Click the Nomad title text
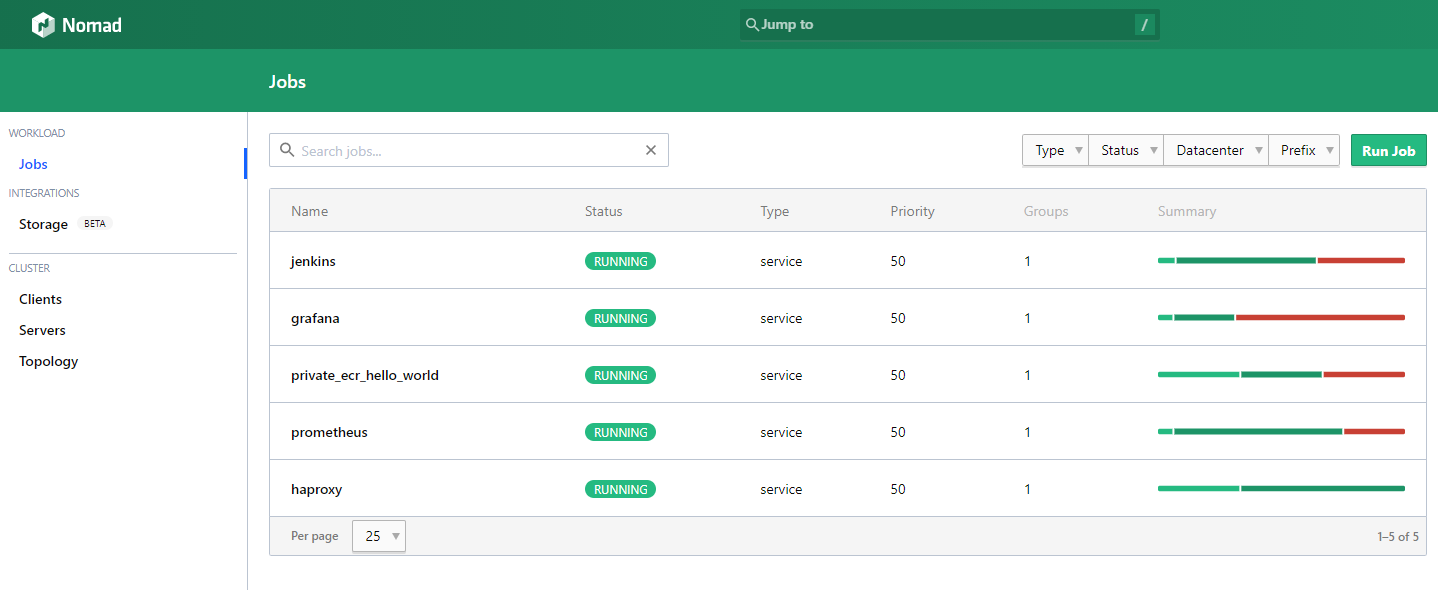The image size is (1438, 590). [92, 25]
